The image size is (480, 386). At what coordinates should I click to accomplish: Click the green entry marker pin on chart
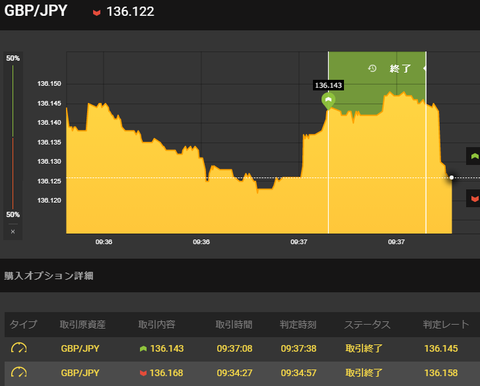pyautogui.click(x=328, y=101)
